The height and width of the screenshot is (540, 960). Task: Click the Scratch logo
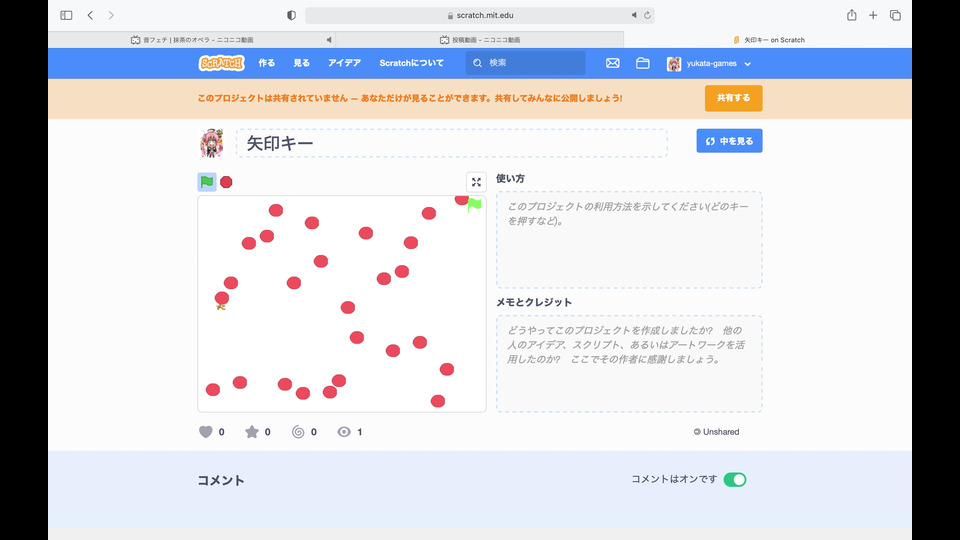[x=221, y=63]
